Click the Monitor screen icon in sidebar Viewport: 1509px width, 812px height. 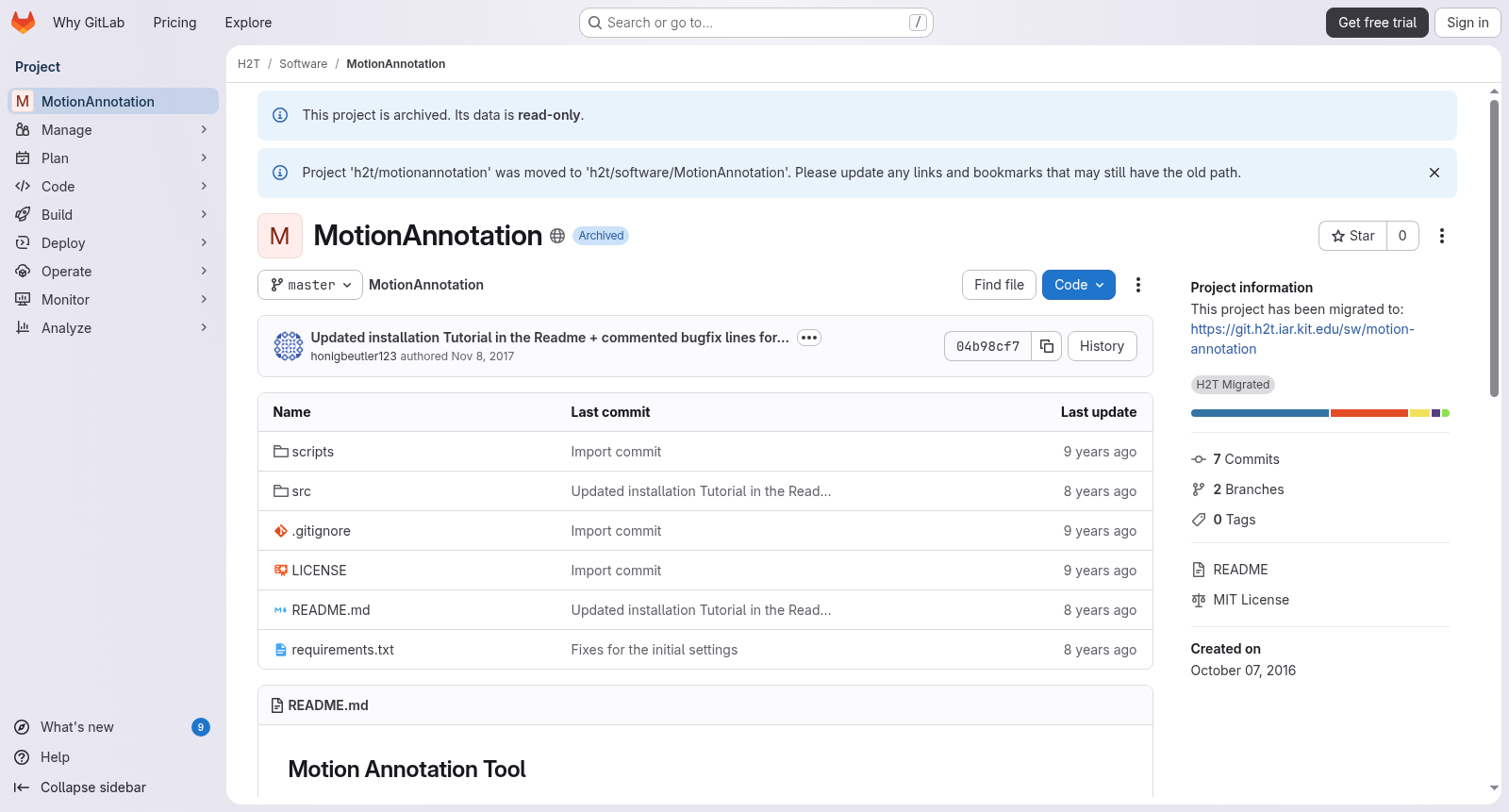click(23, 300)
